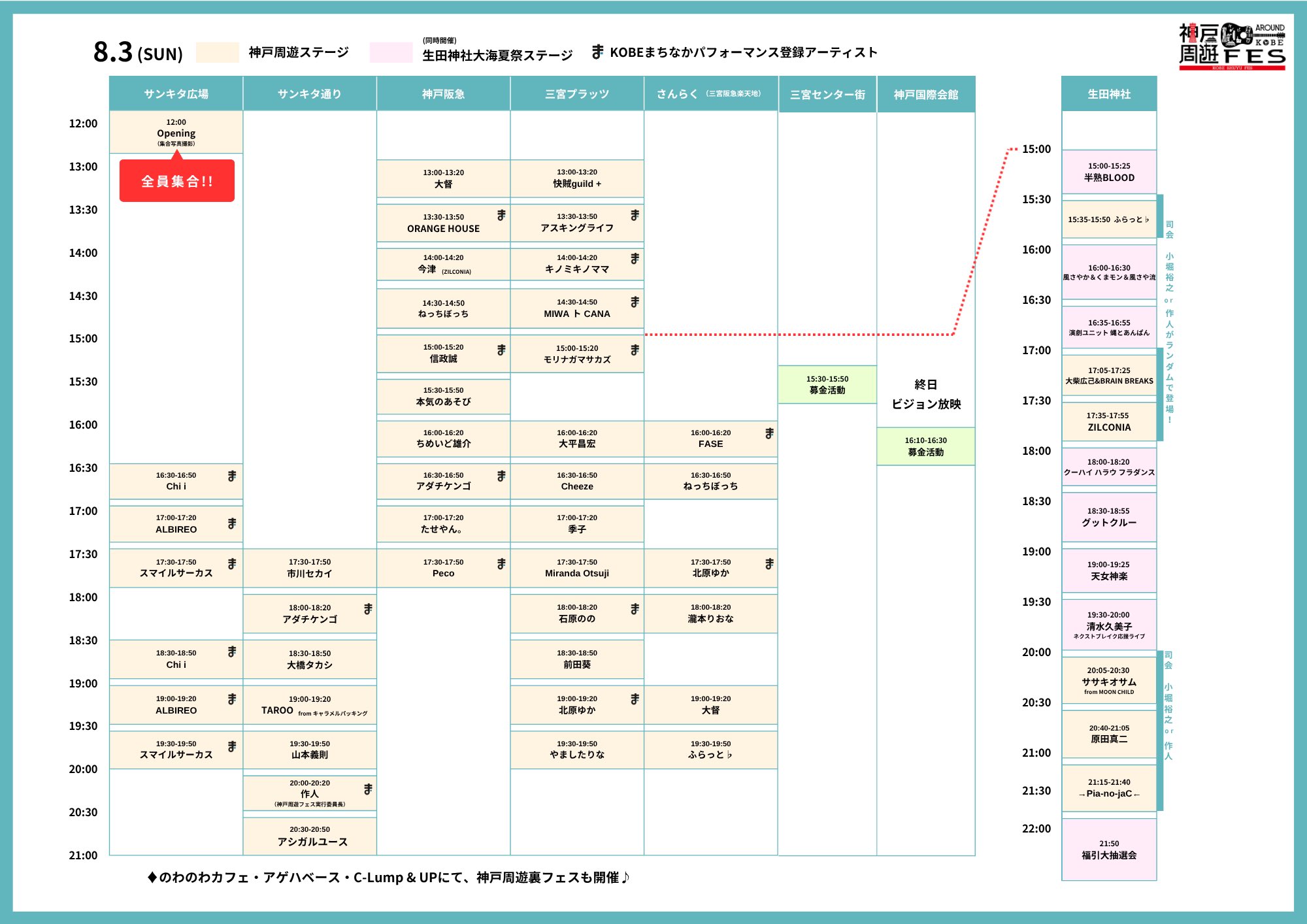Click ま mark beside 石原のの slot
This screenshot has height=924, width=1307.
[x=635, y=608]
